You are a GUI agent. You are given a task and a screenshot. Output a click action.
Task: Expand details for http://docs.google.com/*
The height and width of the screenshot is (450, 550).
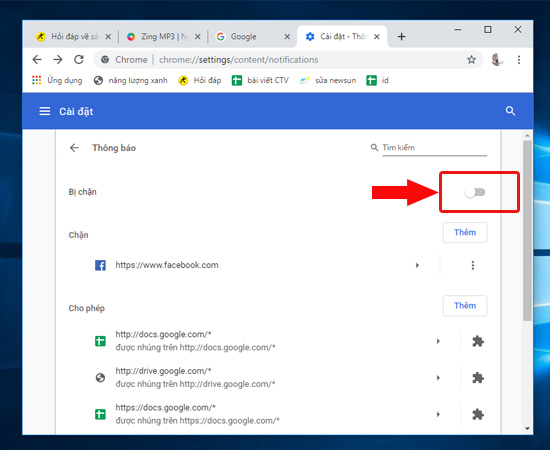click(438, 341)
